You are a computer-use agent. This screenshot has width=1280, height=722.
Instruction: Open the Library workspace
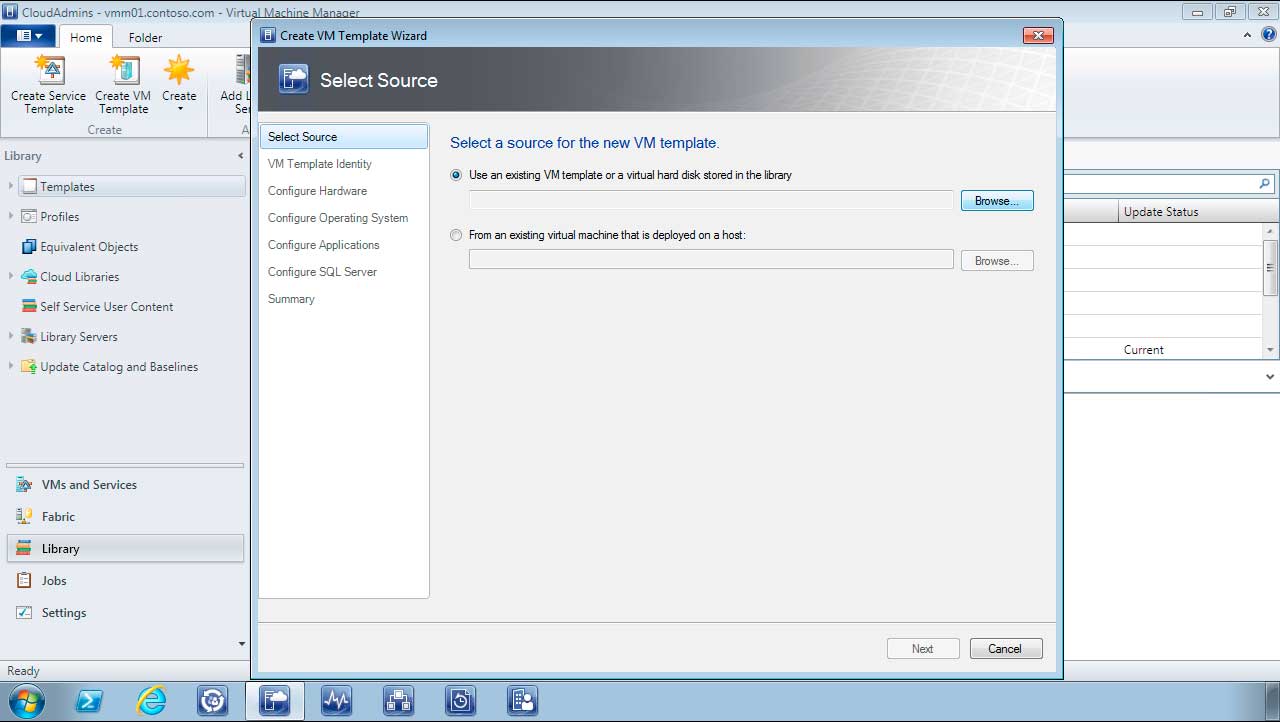pos(125,549)
